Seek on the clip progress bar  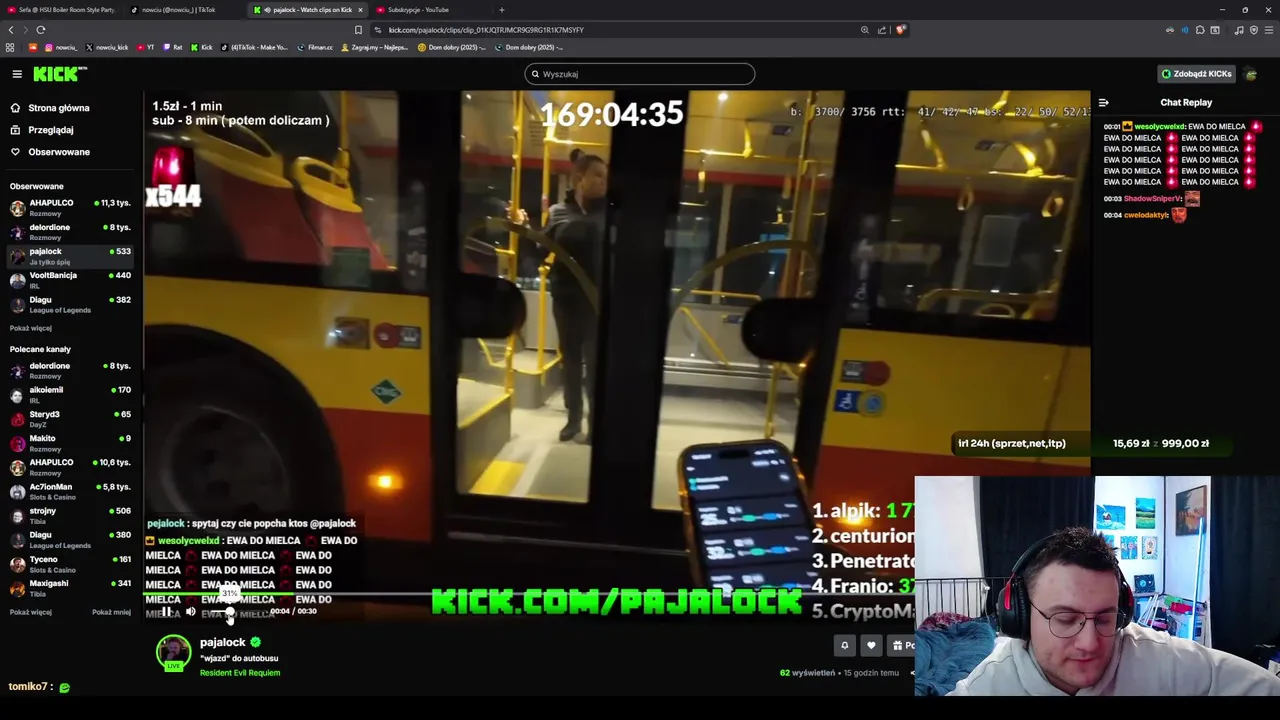coord(616,594)
